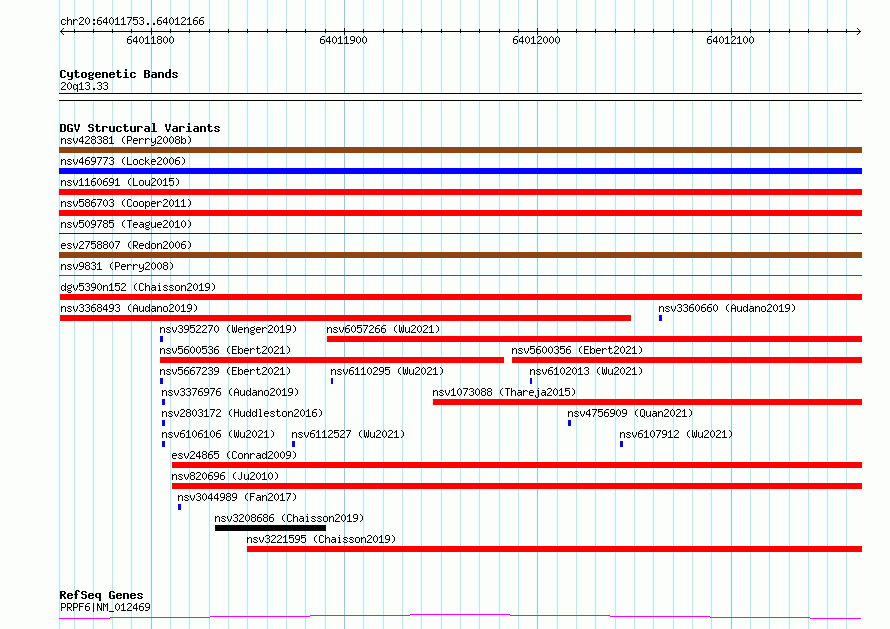Viewport: 890px width, 629px height.
Task: Click the nsv3221595 (Chaisson2019) label
Action: pos(321,539)
